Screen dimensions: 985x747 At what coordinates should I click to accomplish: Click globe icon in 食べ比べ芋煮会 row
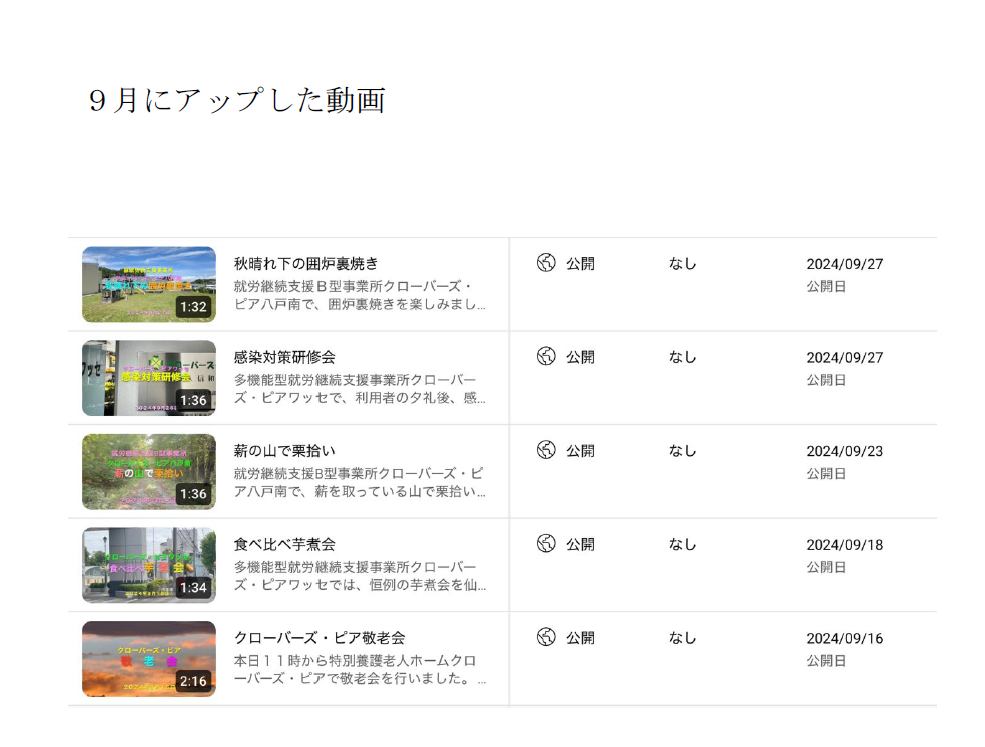coord(546,543)
